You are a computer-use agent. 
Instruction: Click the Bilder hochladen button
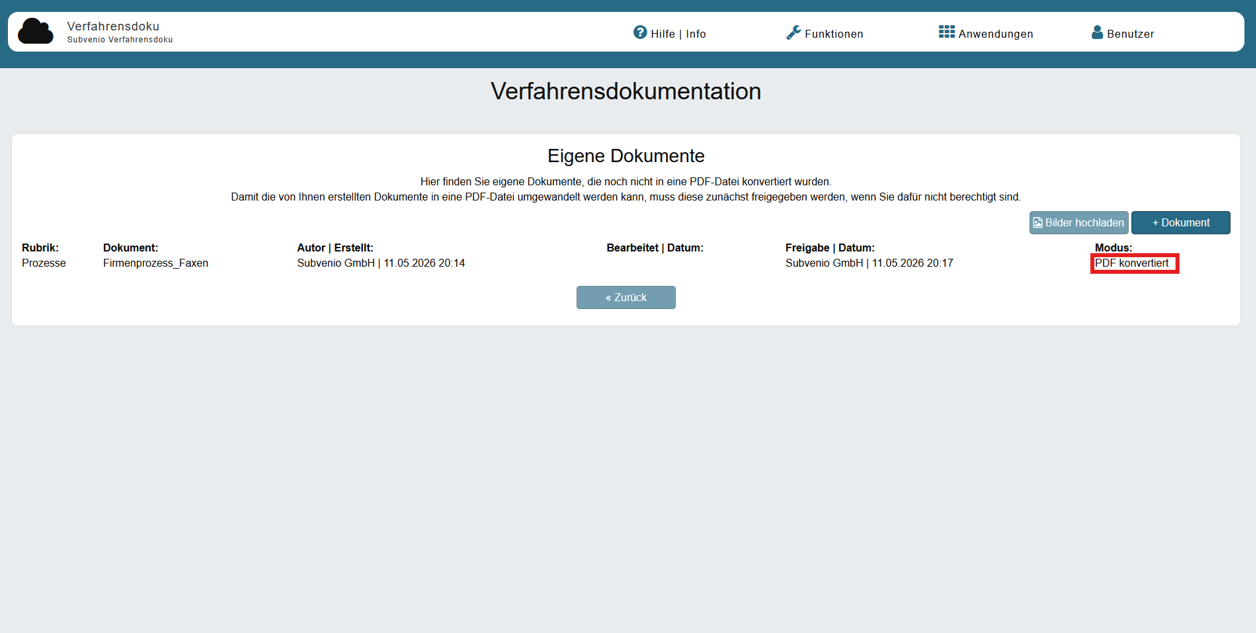(1079, 223)
